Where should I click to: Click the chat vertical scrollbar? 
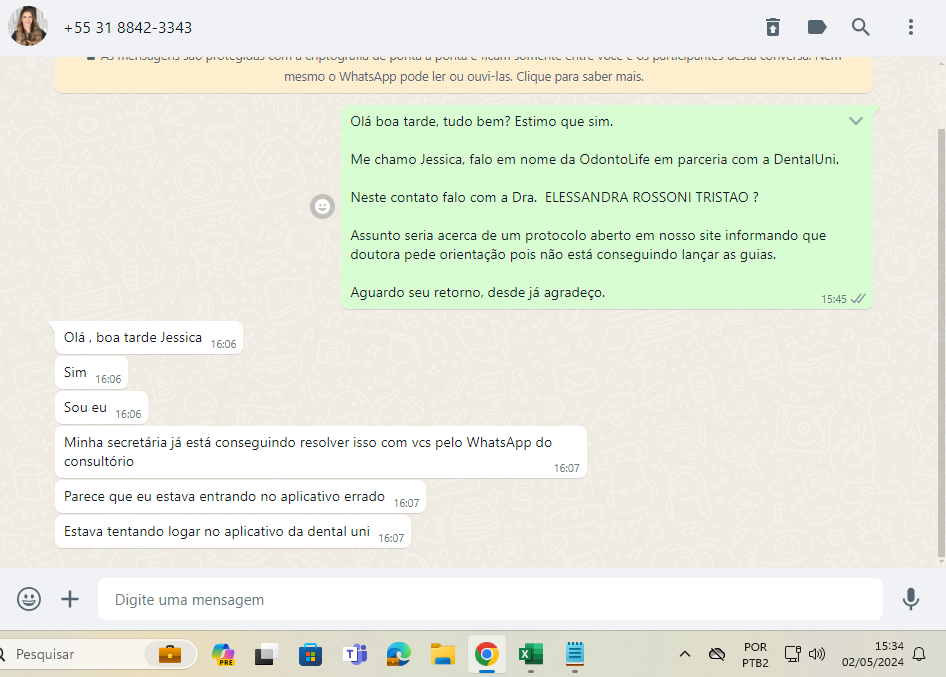coord(941,341)
